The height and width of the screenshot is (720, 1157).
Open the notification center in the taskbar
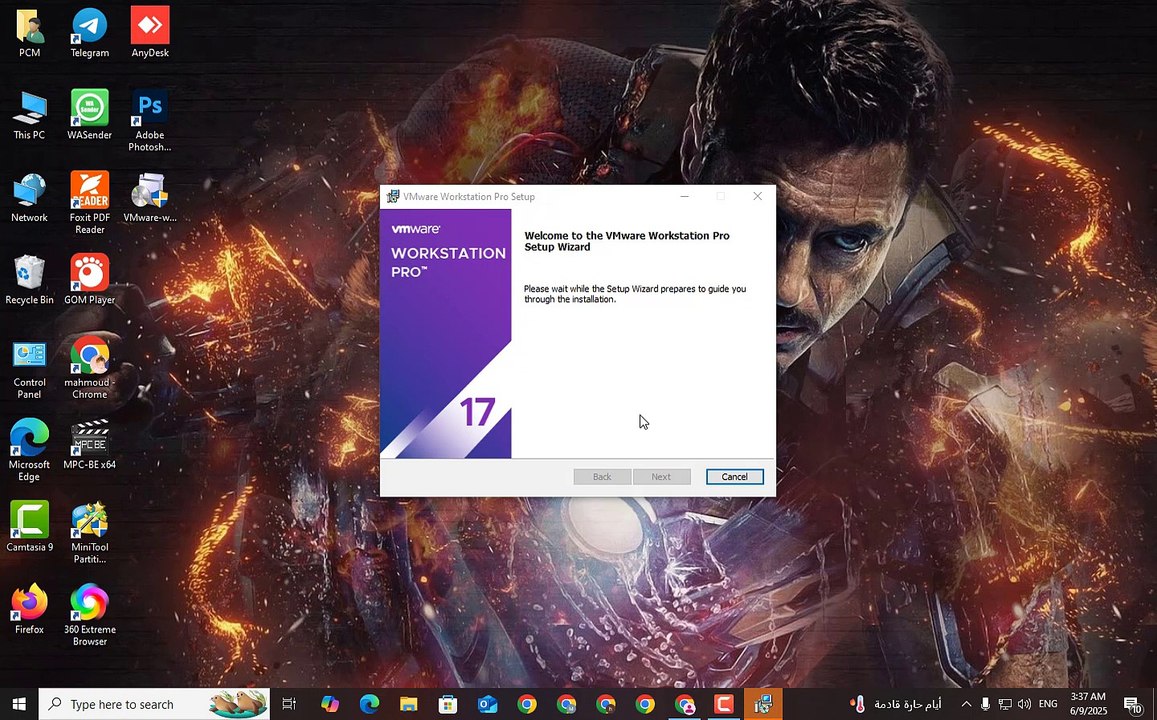pos(1132,704)
